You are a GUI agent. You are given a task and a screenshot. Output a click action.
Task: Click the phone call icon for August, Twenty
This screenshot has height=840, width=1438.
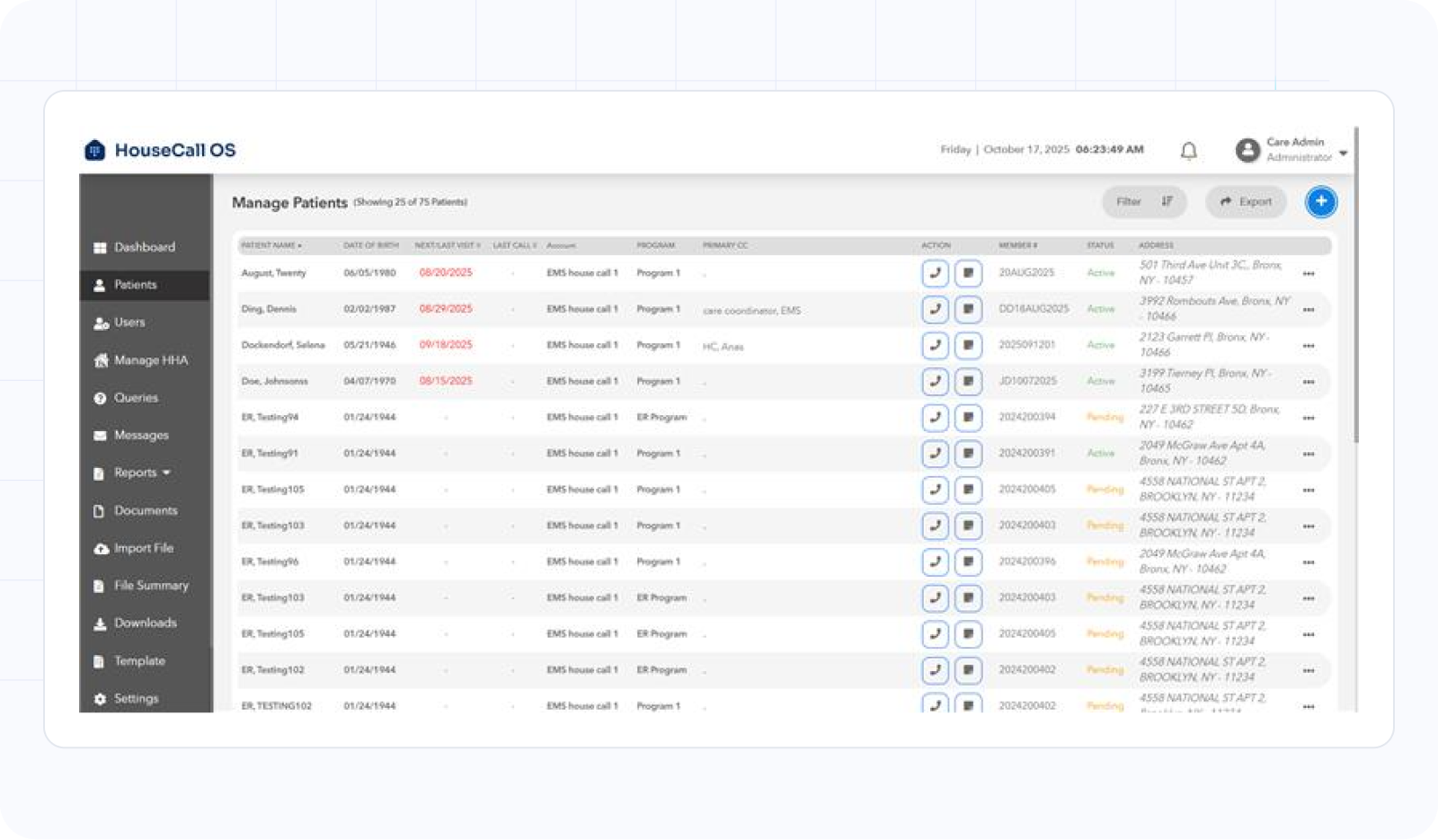click(x=936, y=273)
